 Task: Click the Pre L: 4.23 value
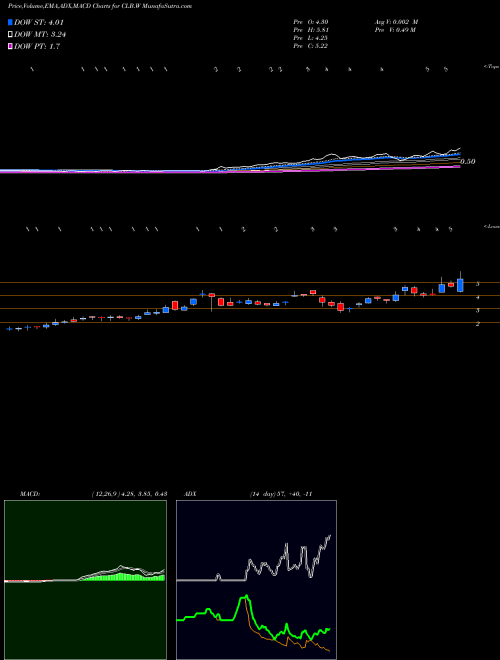click(311, 38)
